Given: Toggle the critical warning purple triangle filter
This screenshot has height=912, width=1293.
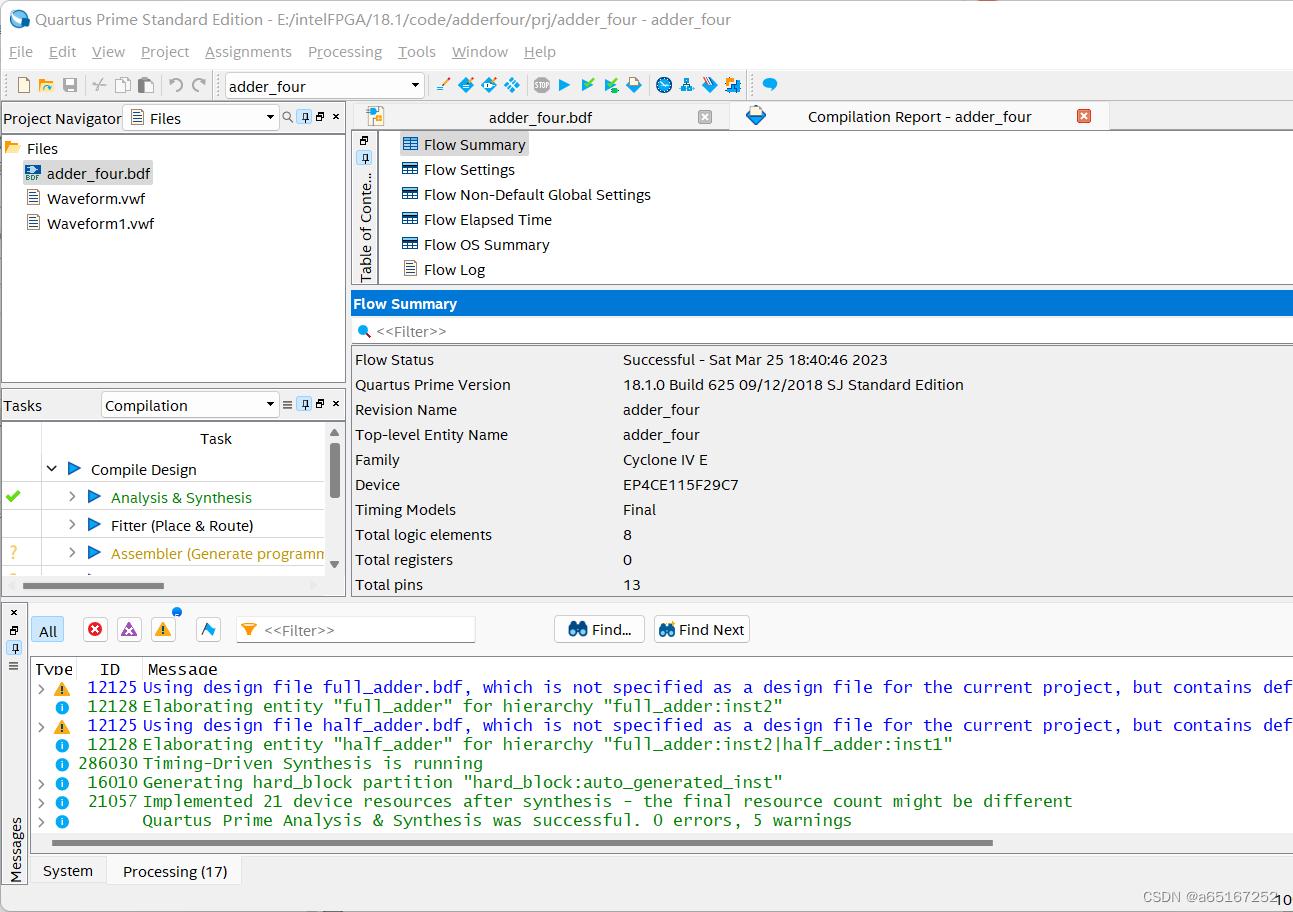Looking at the screenshot, I should (x=129, y=629).
